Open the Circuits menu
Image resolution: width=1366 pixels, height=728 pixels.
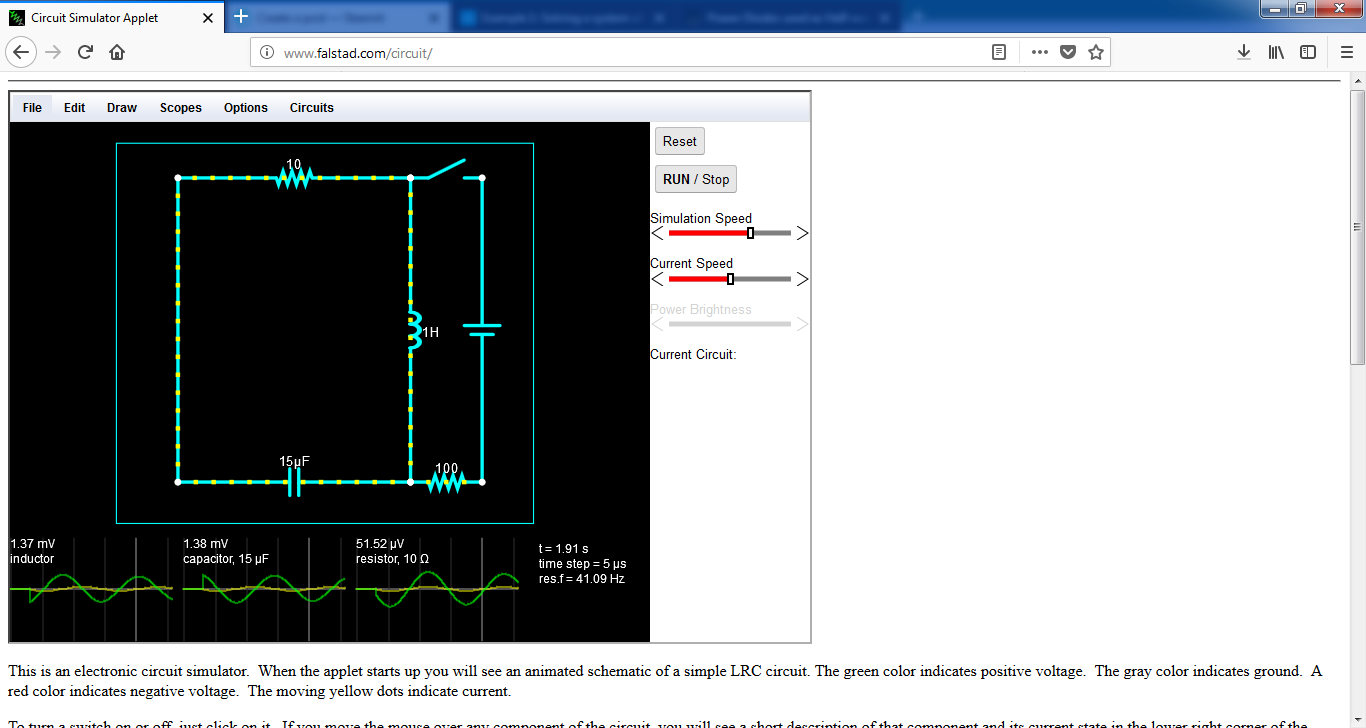click(x=312, y=108)
